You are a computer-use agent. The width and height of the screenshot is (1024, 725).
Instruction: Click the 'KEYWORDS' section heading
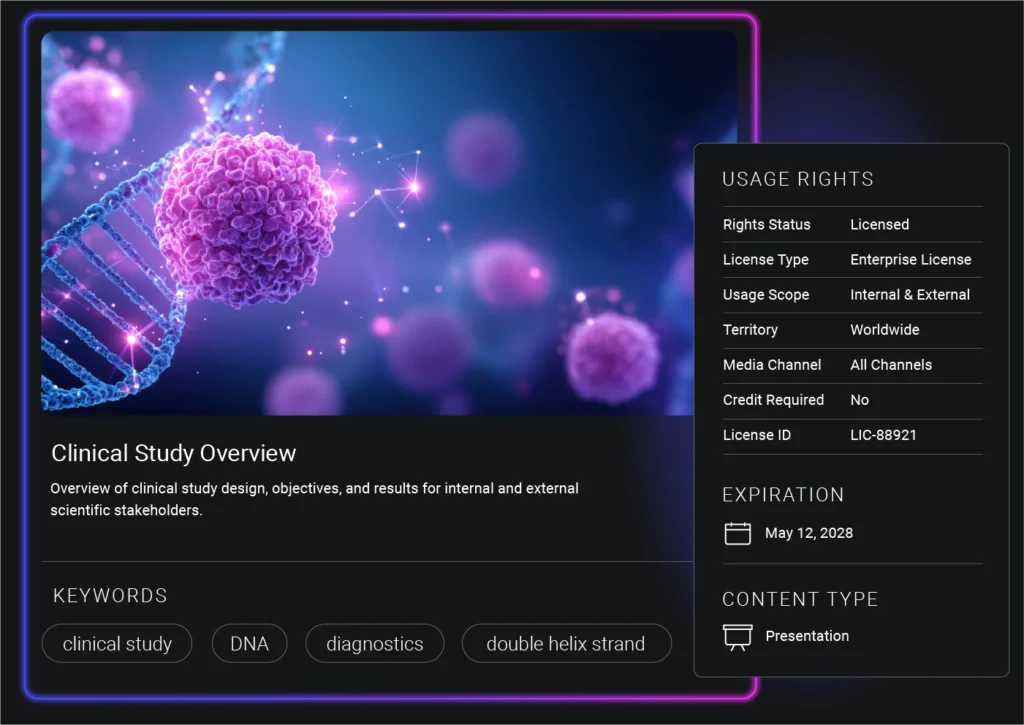point(110,596)
